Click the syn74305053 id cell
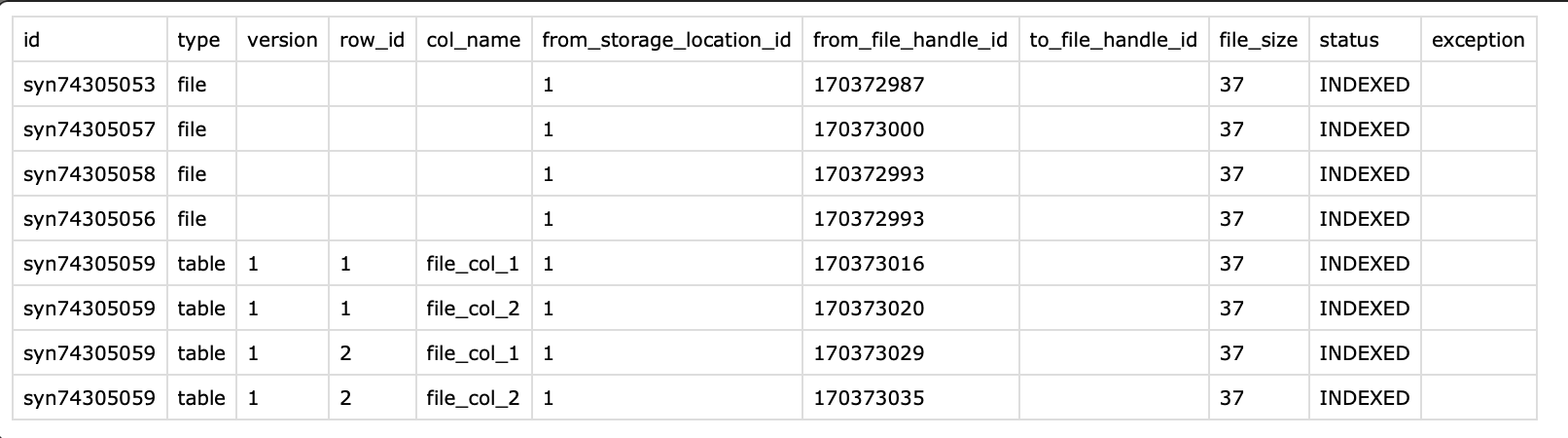Image resolution: width=1568 pixels, height=438 pixels. tap(89, 85)
